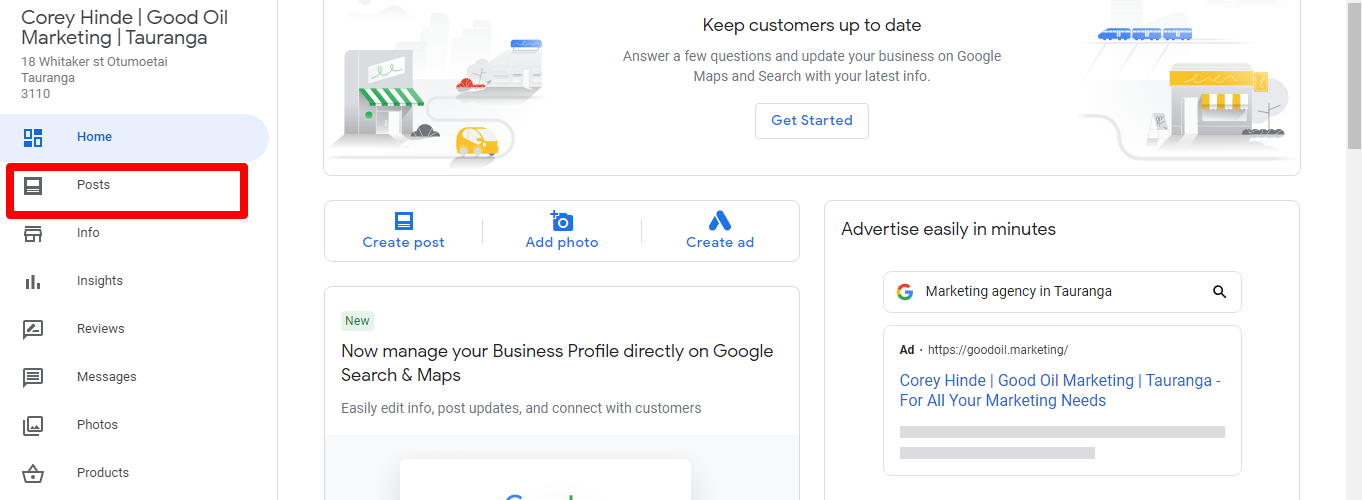The image size is (1362, 500).
Task: Click the Add photo camera icon
Action: pyautogui.click(x=562, y=221)
